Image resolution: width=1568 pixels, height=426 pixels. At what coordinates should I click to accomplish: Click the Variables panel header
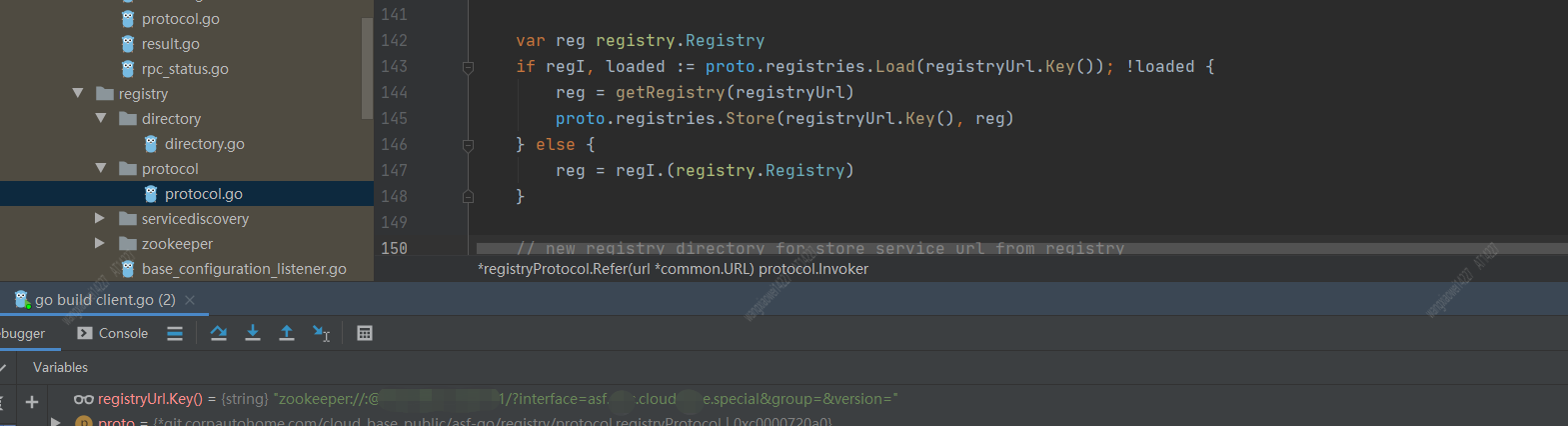pos(60,367)
